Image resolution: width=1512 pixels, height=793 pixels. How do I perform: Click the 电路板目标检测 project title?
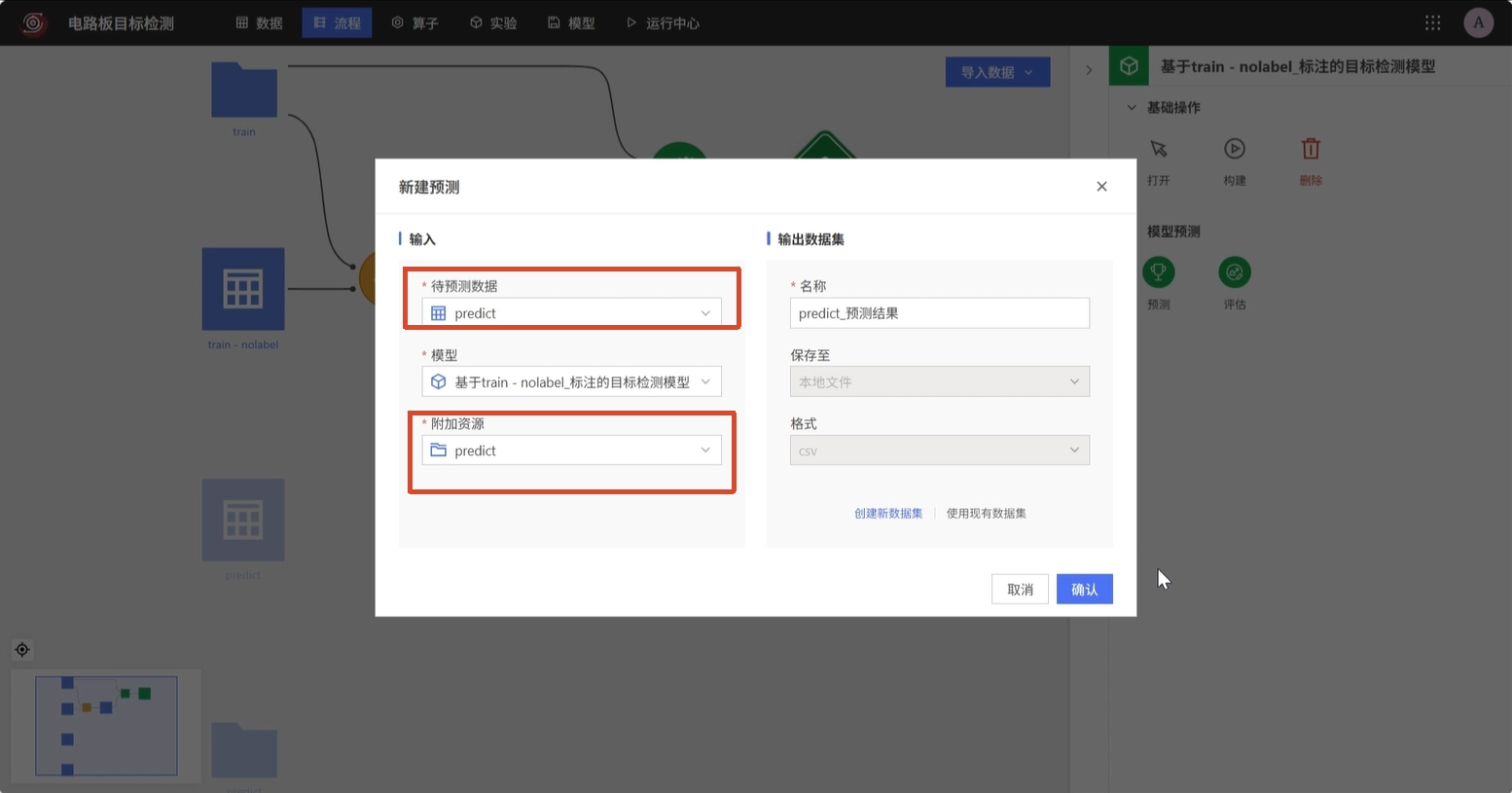point(121,22)
